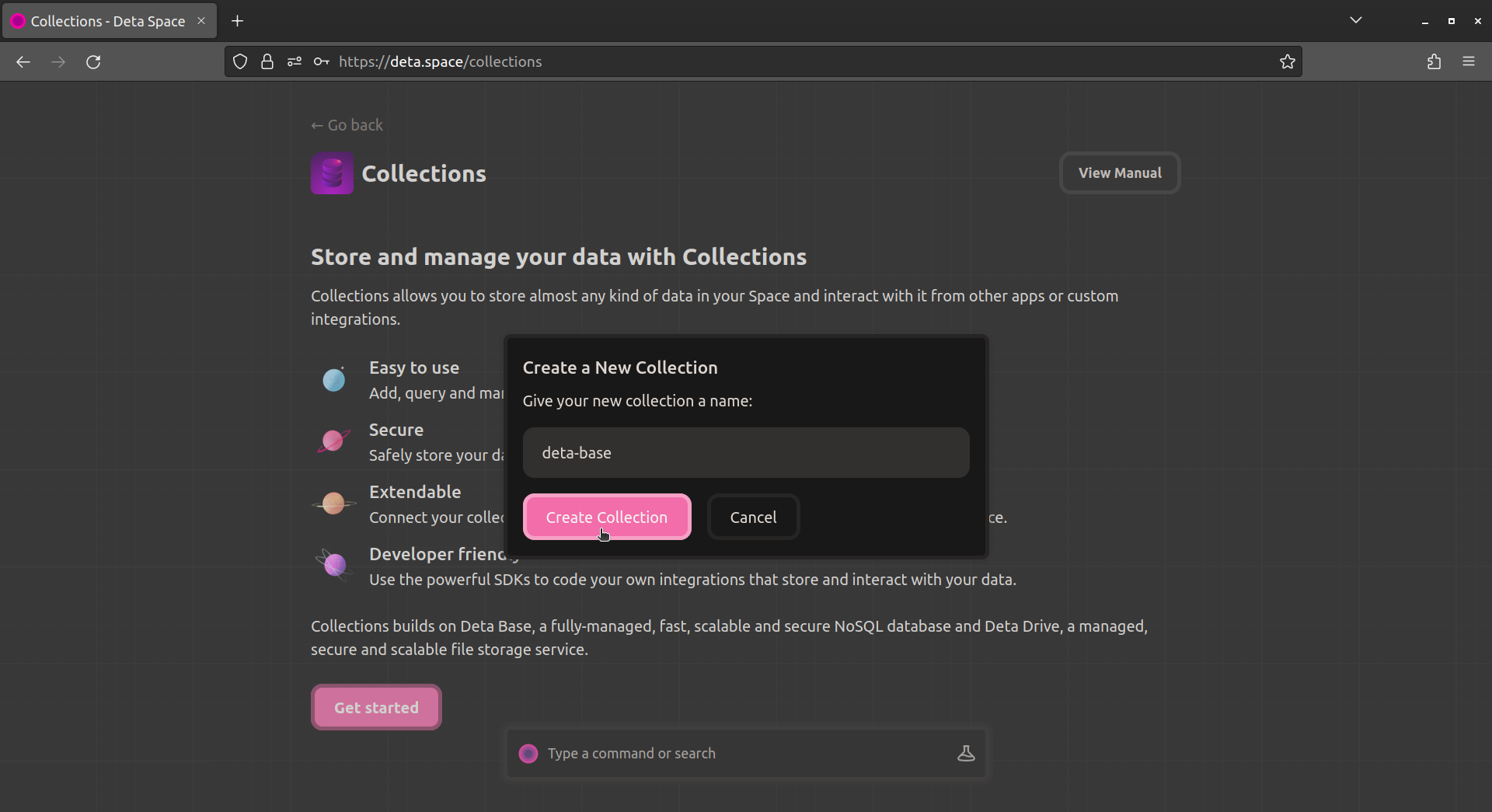Viewport: 1492px width, 812px height.
Task: Click the browser forward arrow
Action: [58, 61]
